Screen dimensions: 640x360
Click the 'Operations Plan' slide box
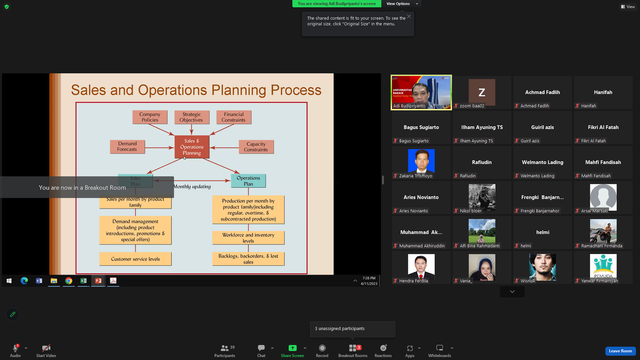(248, 181)
